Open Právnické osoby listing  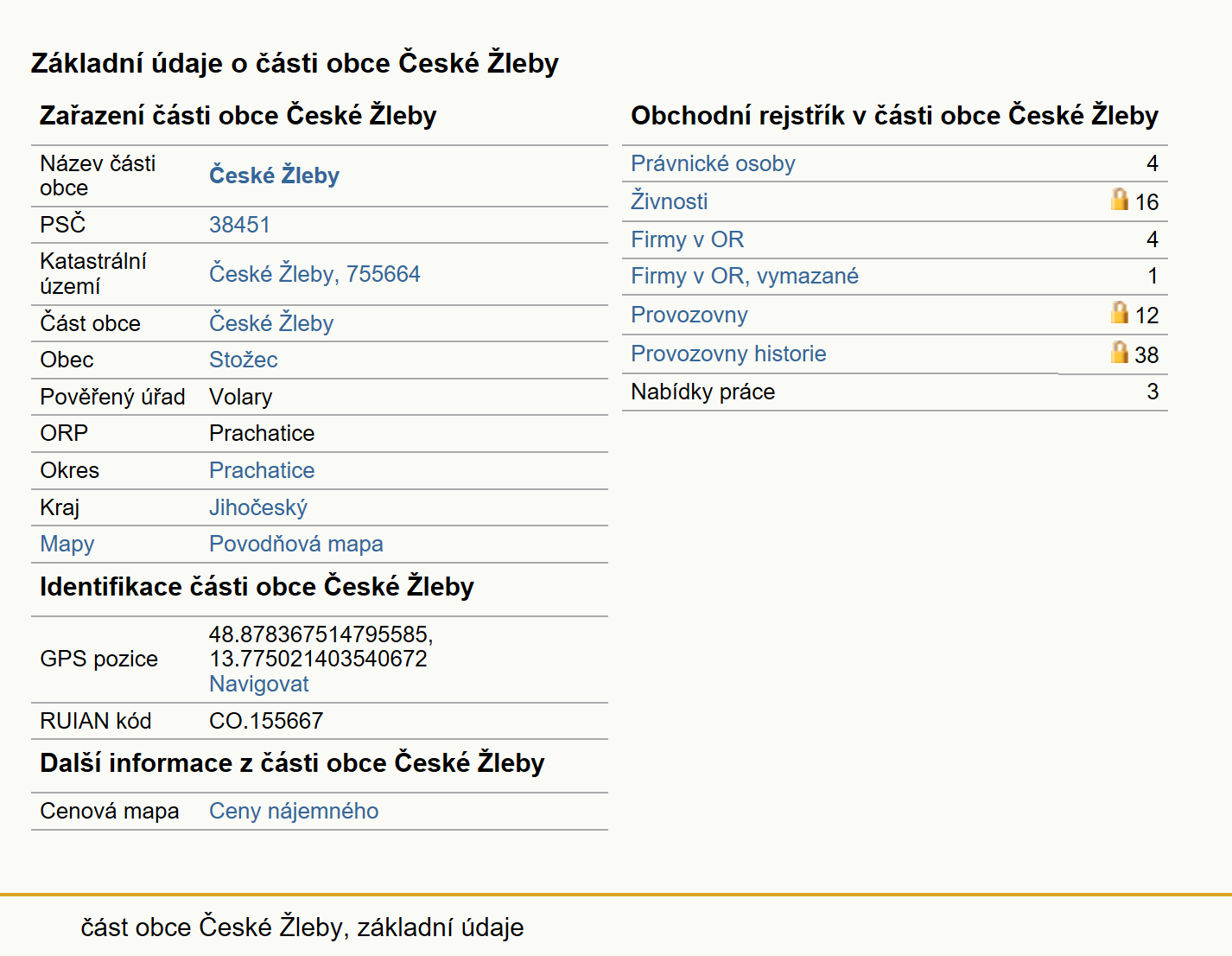(713, 163)
